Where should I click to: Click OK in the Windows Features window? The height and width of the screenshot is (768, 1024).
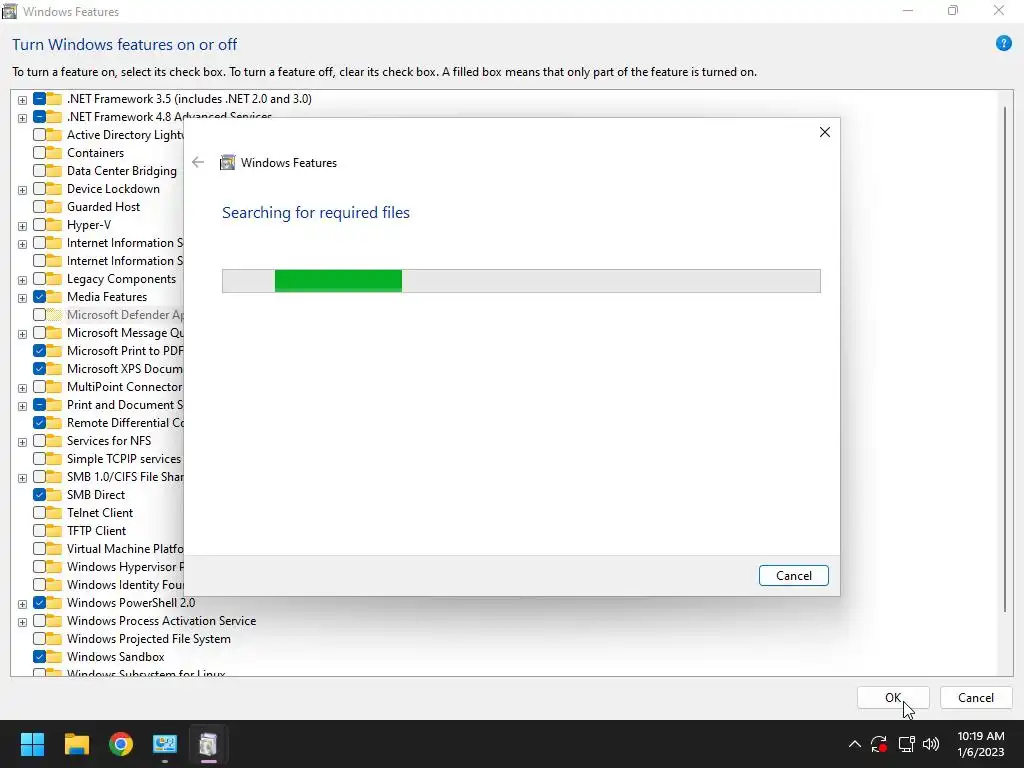[x=893, y=697]
